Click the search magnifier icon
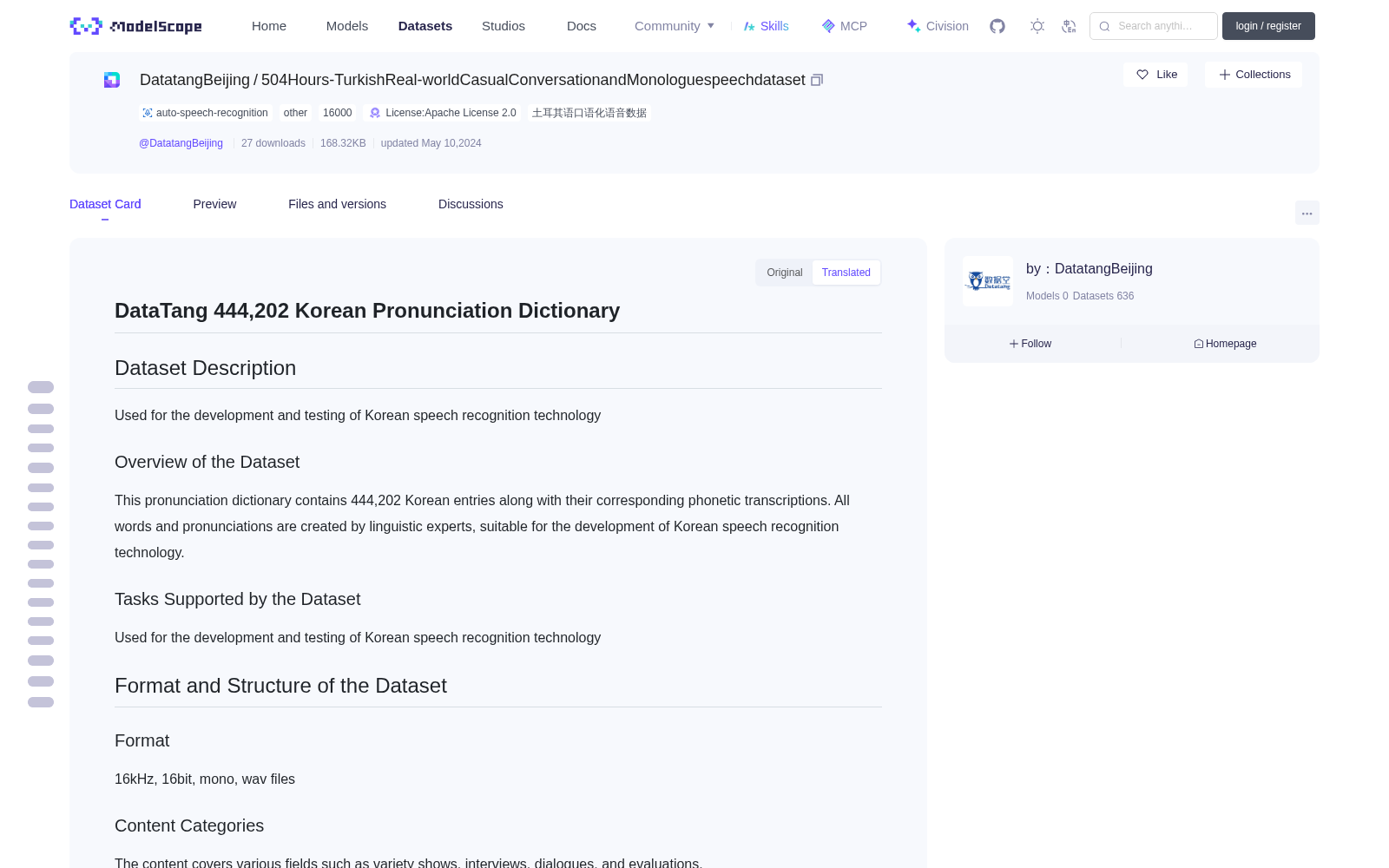This screenshot has width=1389, height=868. [x=1104, y=26]
